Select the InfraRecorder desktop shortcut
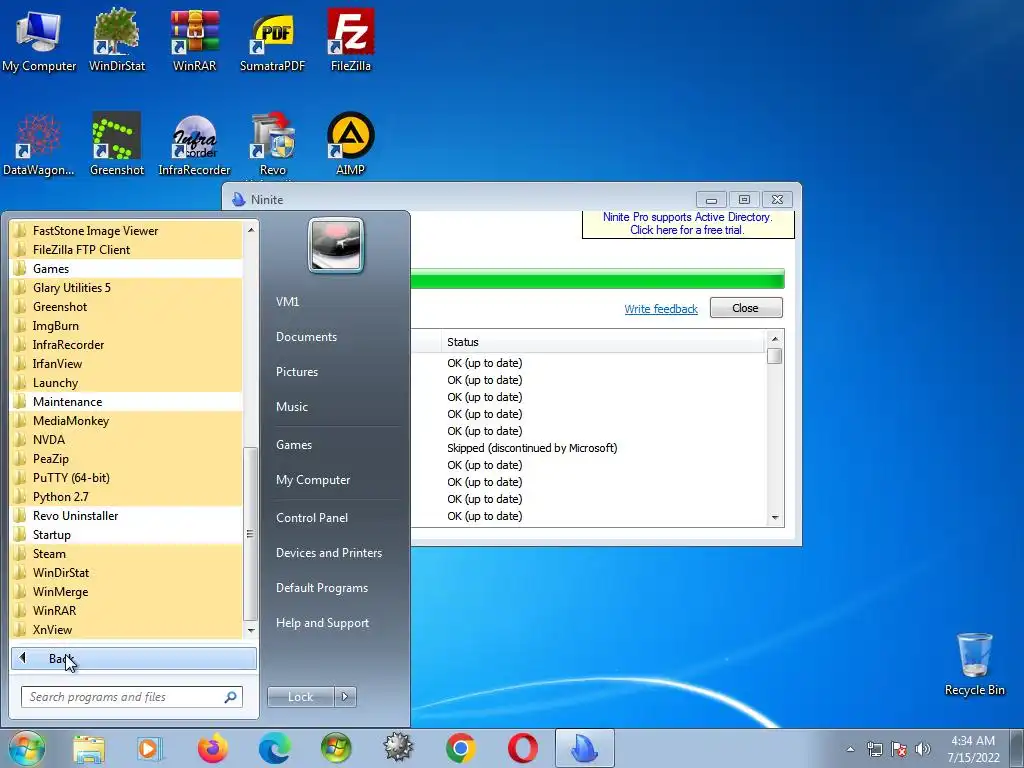This screenshot has height=768, width=1024. click(x=194, y=144)
